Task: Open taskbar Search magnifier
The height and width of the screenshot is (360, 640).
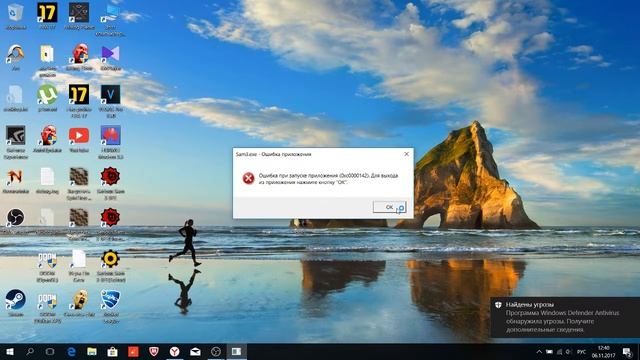Action: (x=30, y=351)
